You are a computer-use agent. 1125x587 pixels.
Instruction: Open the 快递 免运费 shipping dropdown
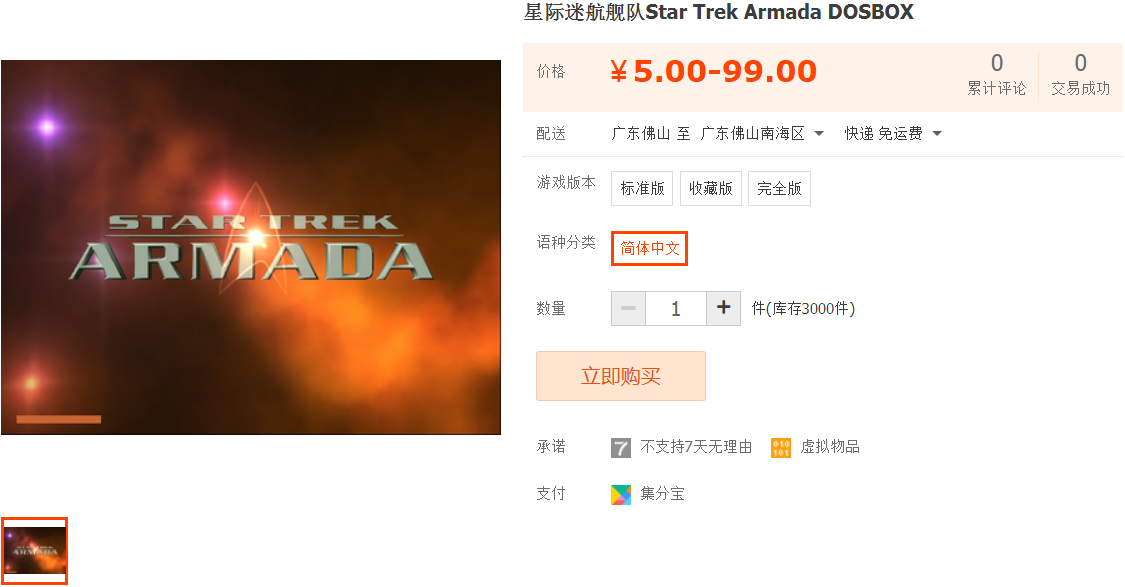893,133
